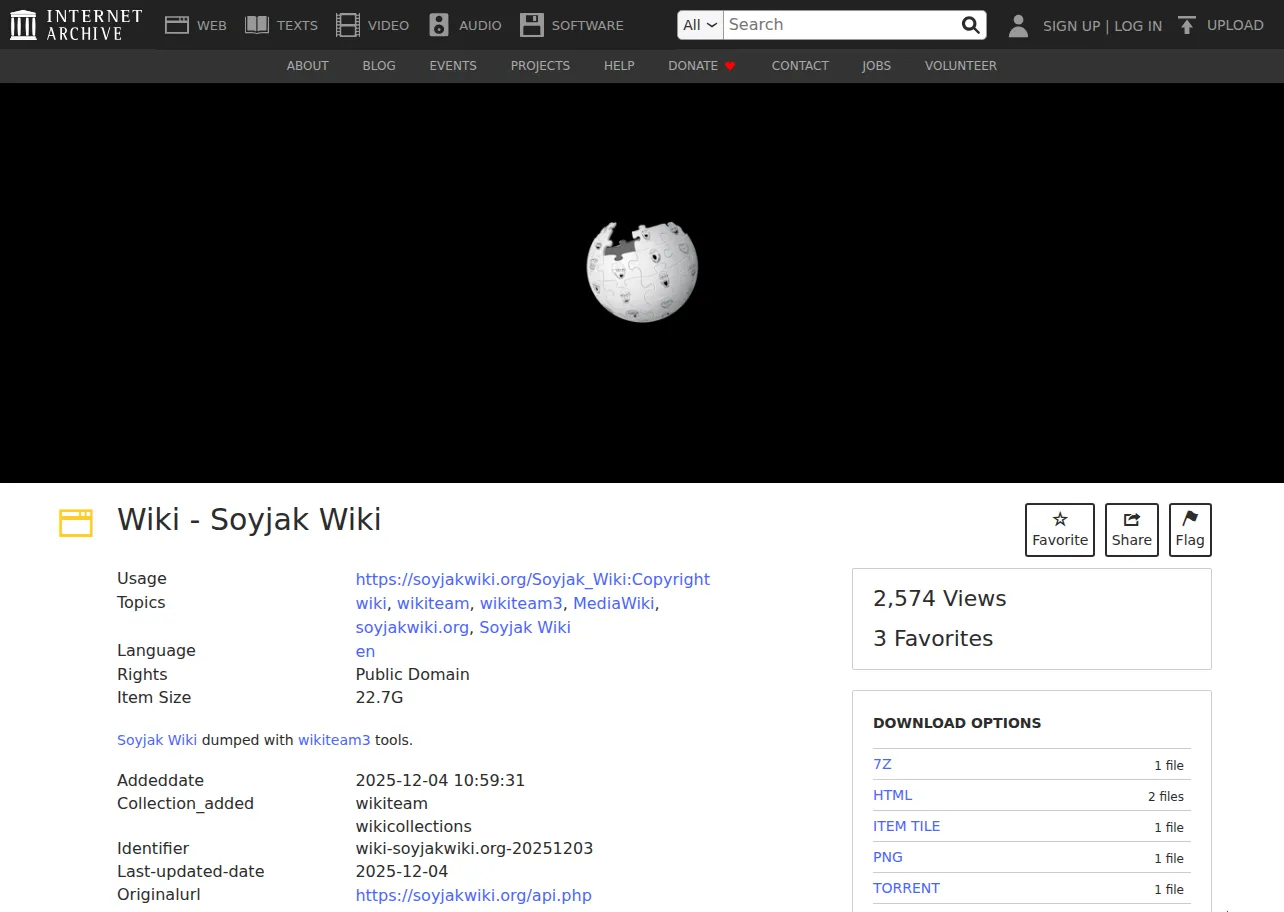
Task: Open the Internet Archive home logo
Action: point(76,25)
